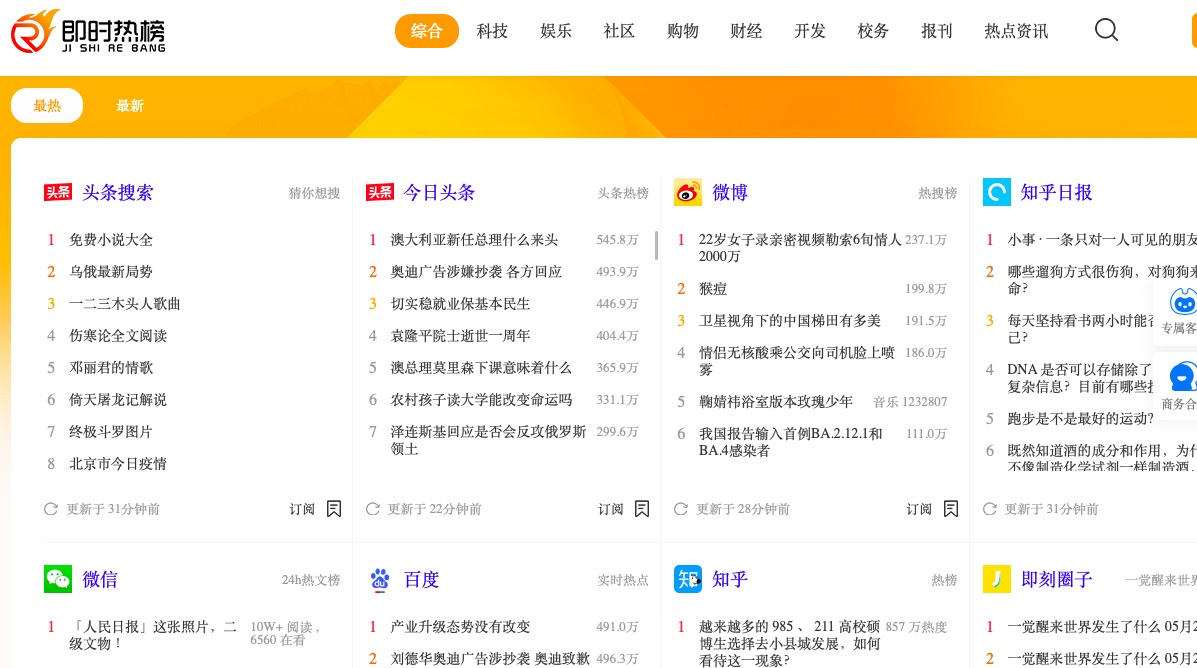This screenshot has width=1197, height=668.
Task: Click the 即刻圈子 yellow logo icon
Action: 996,579
